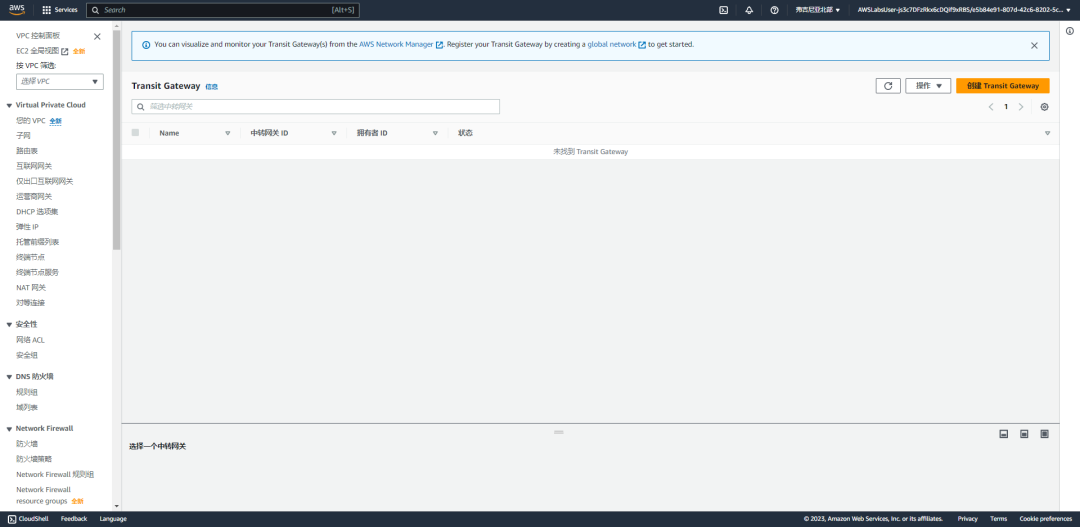Set the details panel to the medium layout
Screen dimensions: 1080x527
click(x=1024, y=433)
